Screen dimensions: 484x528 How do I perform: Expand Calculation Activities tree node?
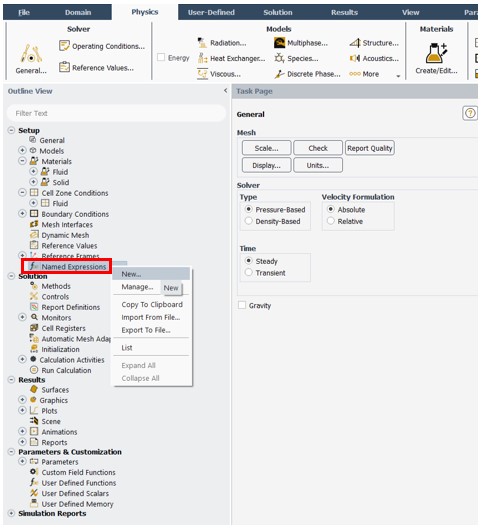pos(22,359)
